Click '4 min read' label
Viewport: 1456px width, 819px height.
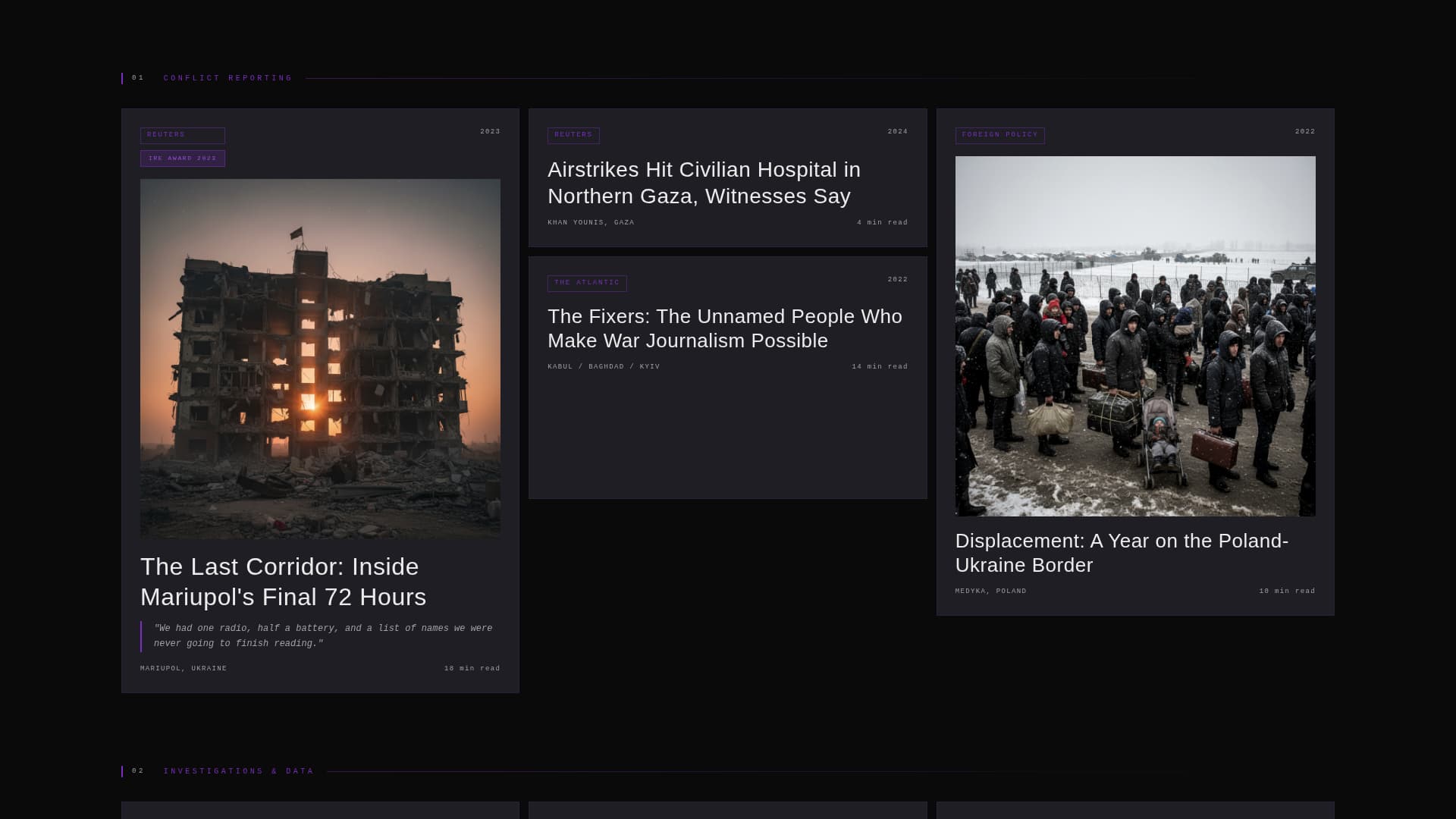(x=882, y=223)
